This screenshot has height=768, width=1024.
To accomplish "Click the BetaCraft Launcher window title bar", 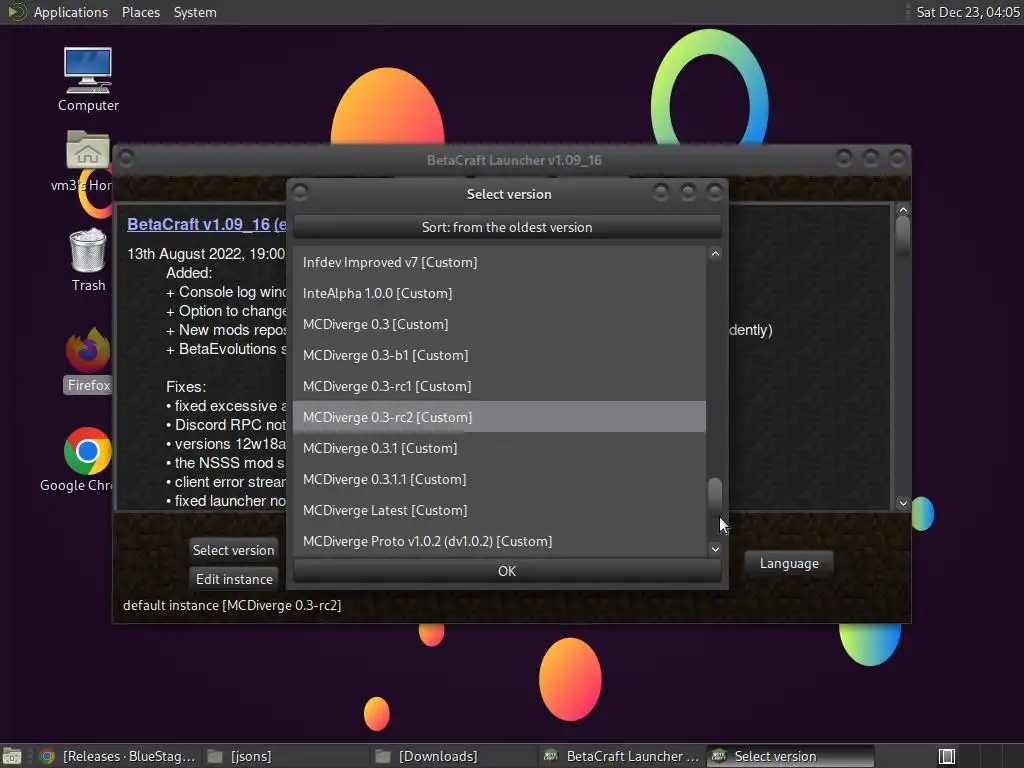I will (x=513, y=160).
